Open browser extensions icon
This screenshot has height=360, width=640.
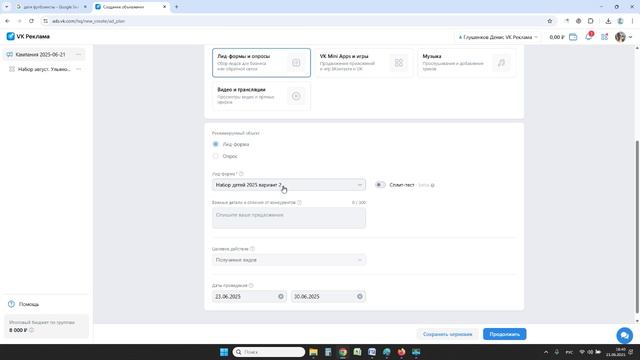click(591, 21)
